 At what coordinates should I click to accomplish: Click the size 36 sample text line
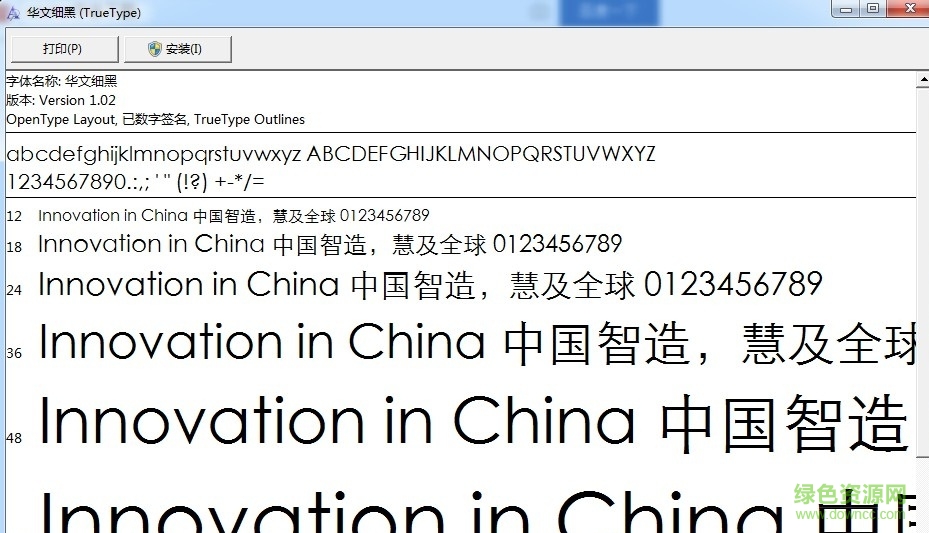477,343
